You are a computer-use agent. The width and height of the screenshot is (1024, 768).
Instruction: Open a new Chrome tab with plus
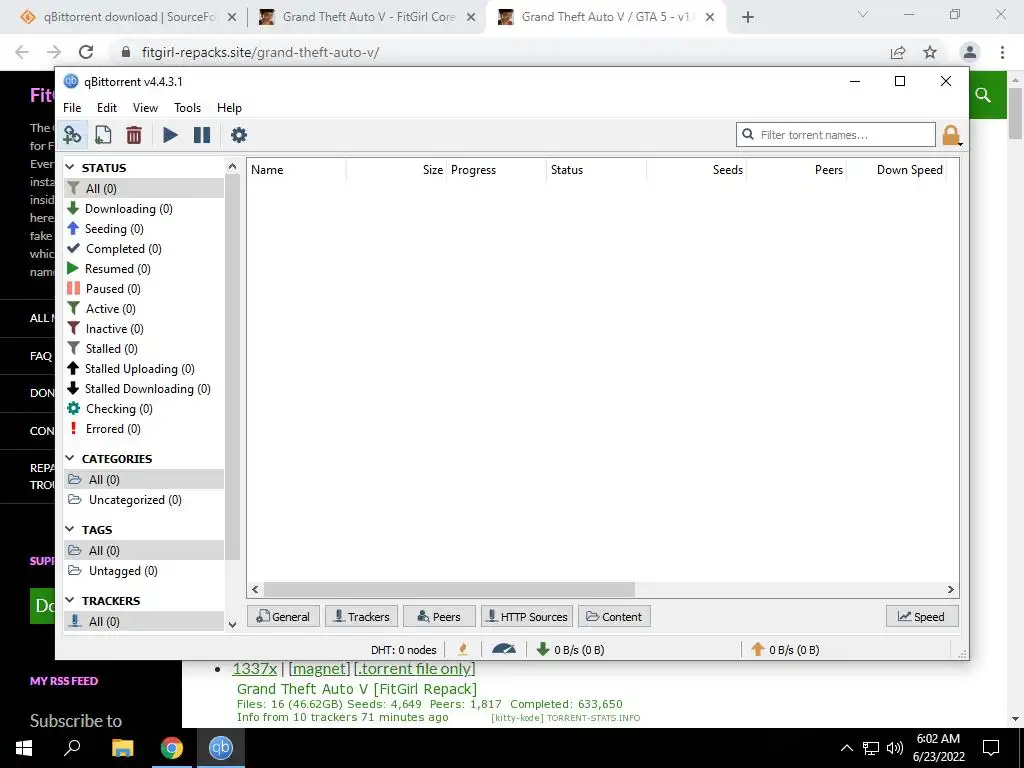pyautogui.click(x=748, y=17)
